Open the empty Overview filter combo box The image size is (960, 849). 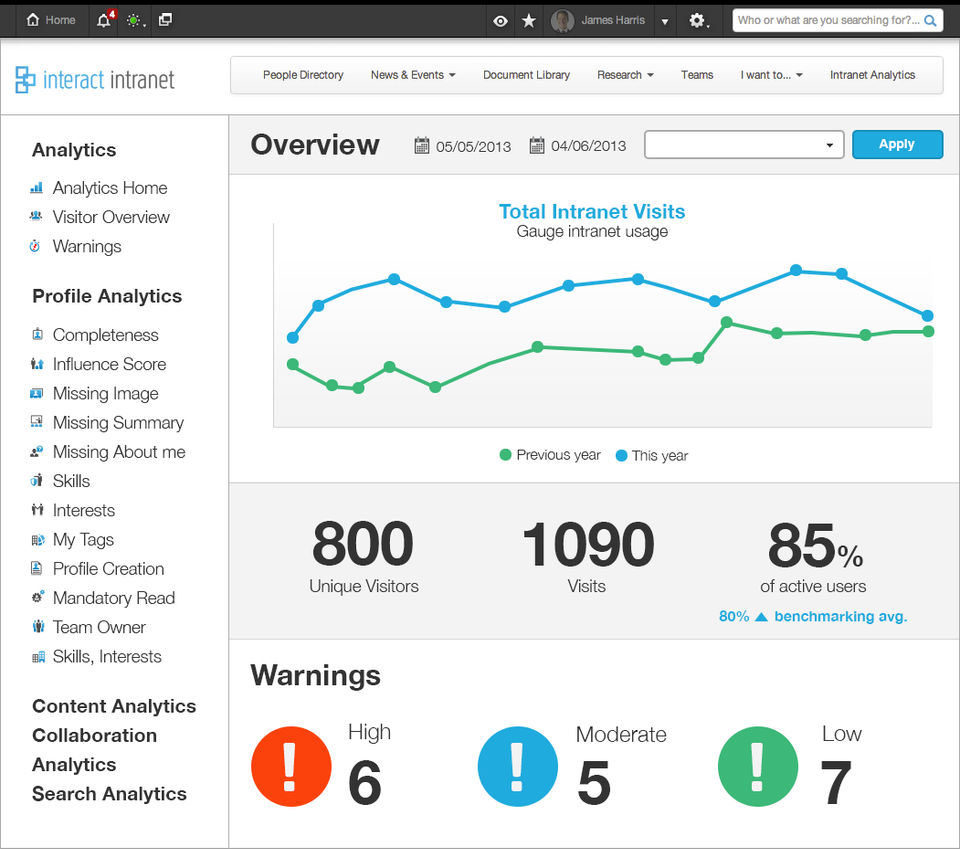[x=744, y=144]
